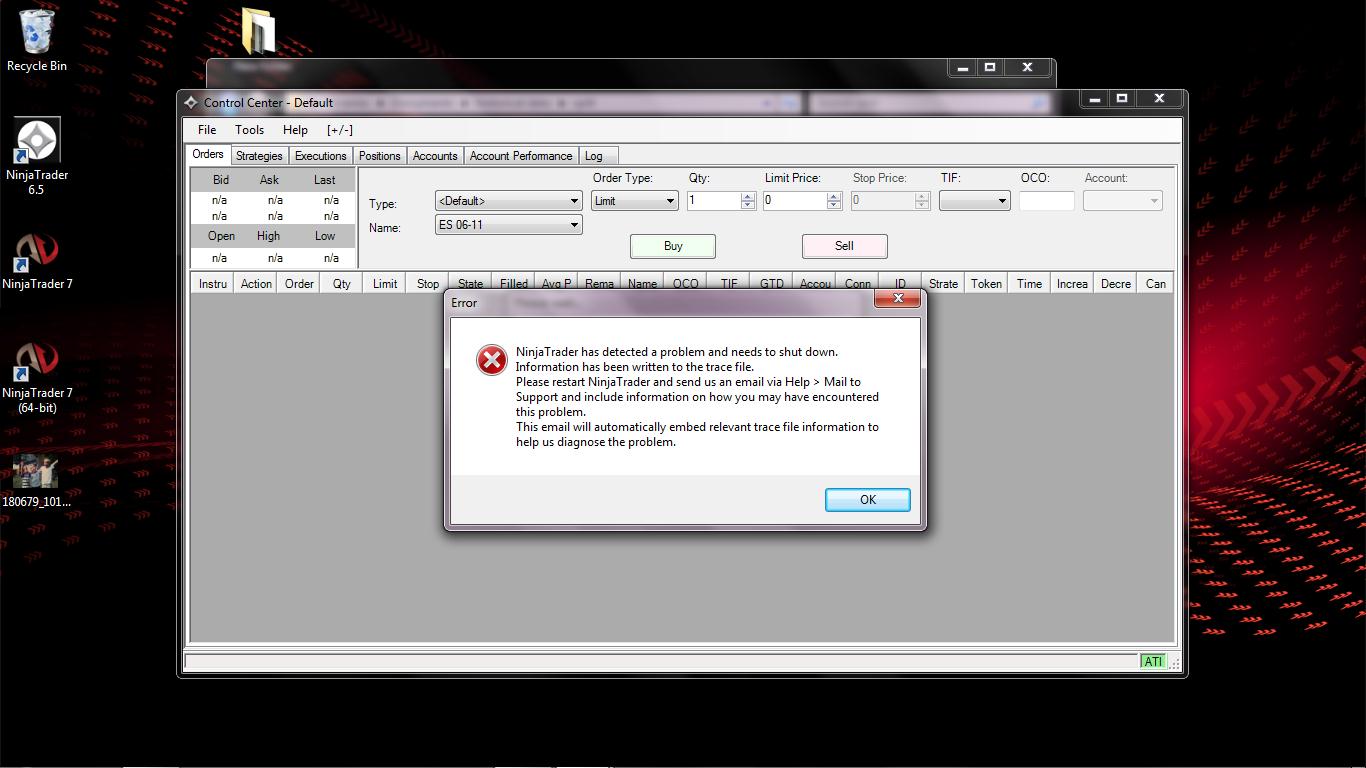This screenshot has width=1366, height=768.
Task: Open the Help menu
Action: point(295,130)
